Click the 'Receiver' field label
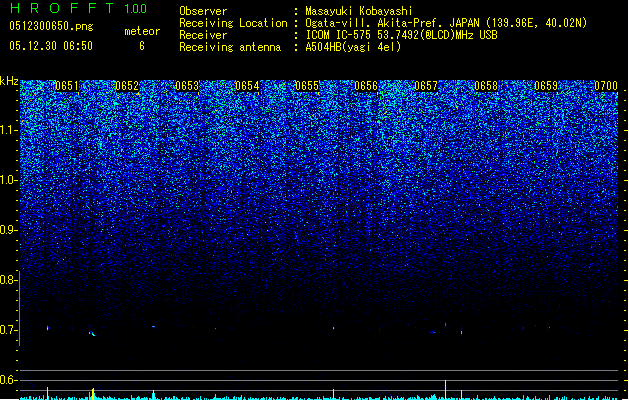 click(x=203, y=35)
